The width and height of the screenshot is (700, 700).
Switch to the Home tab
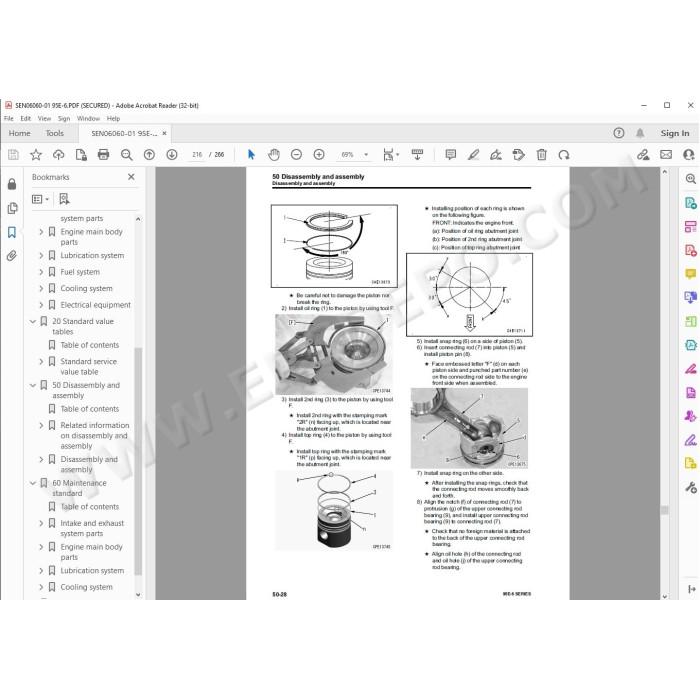point(20,133)
